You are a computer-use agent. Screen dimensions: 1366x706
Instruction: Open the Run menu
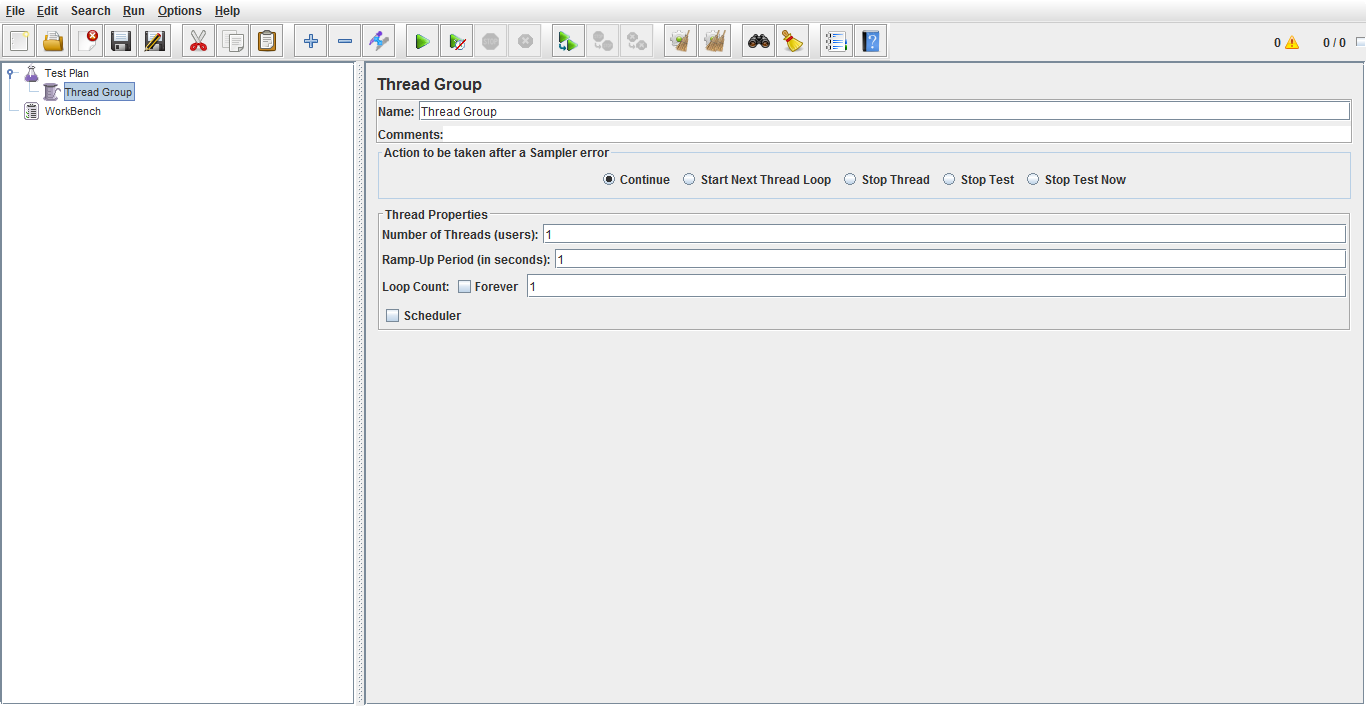click(133, 11)
